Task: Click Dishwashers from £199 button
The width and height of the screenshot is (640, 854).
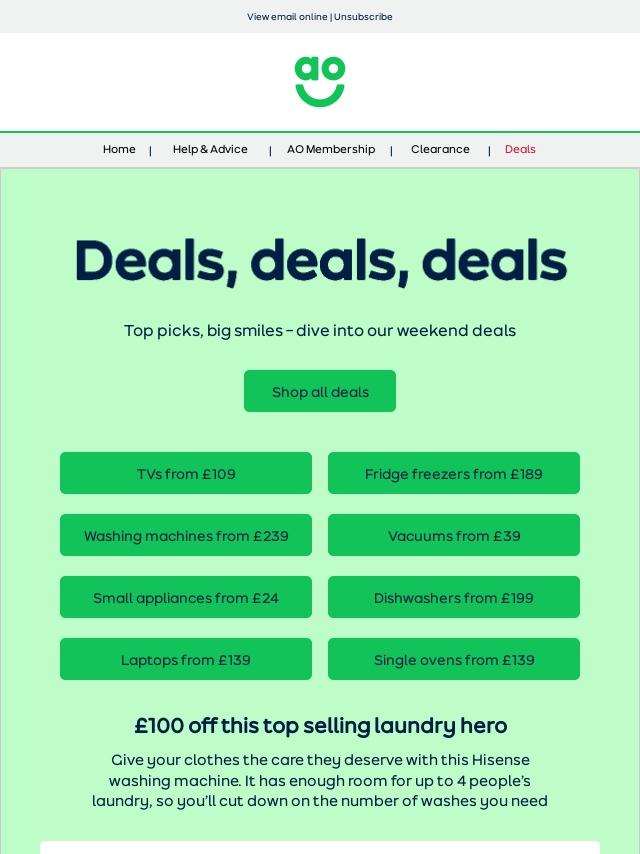Action: (454, 597)
